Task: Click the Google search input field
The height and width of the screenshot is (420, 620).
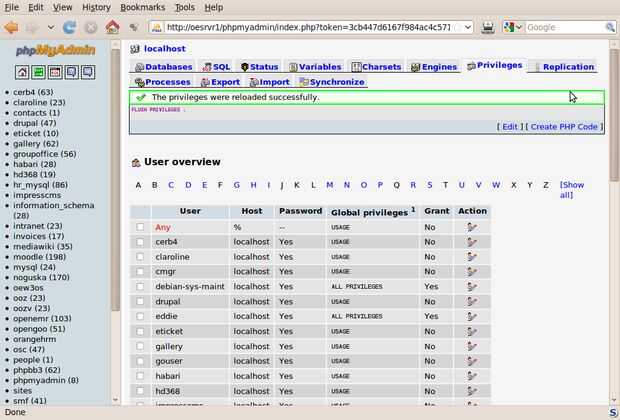Action: point(565,27)
